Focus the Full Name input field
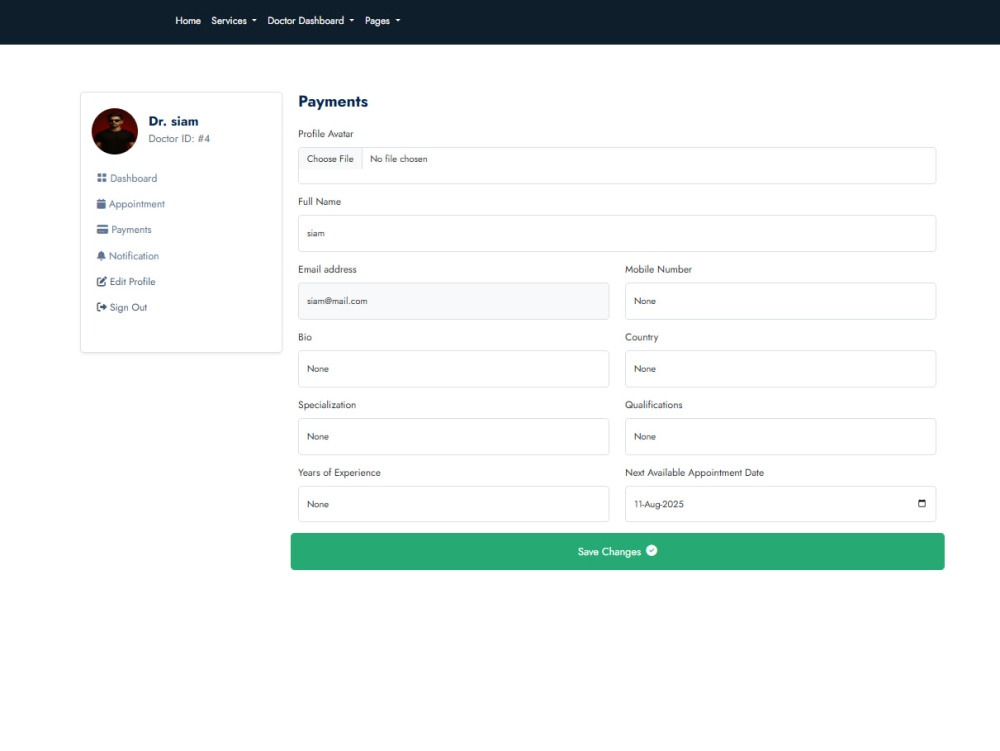Viewport: 1000px width, 751px height. (x=617, y=233)
